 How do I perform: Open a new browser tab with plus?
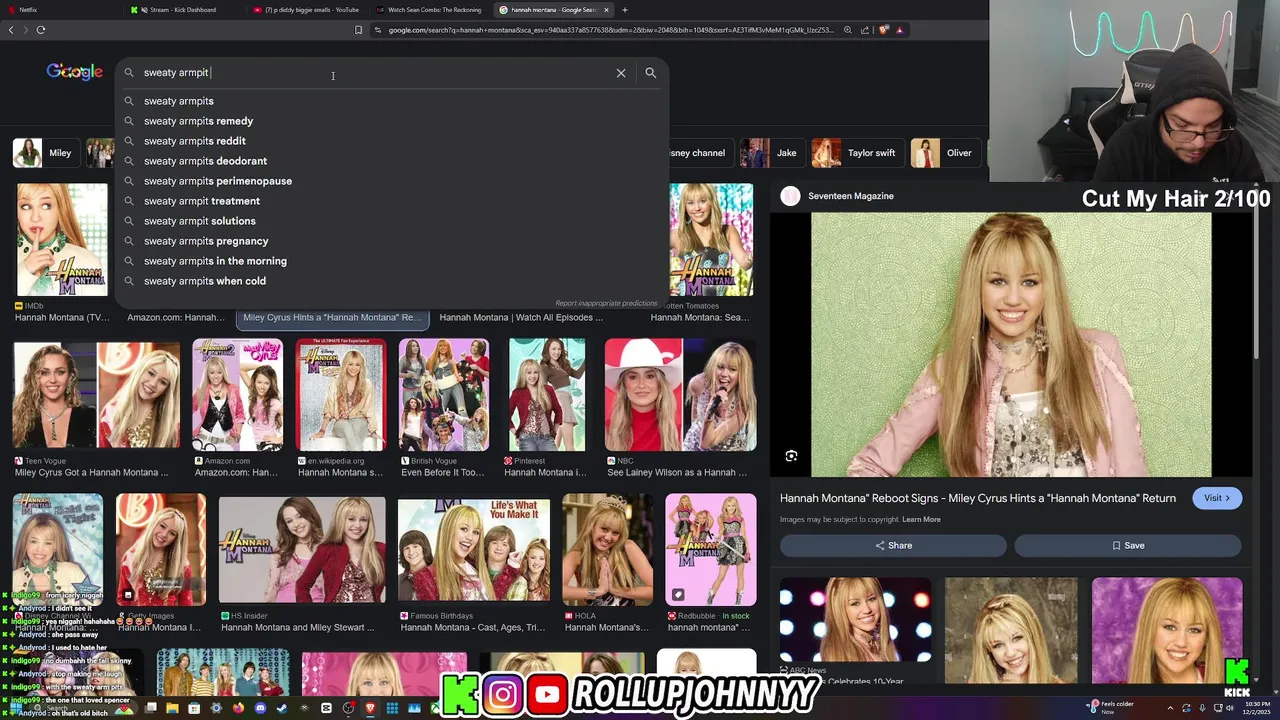[x=625, y=10]
